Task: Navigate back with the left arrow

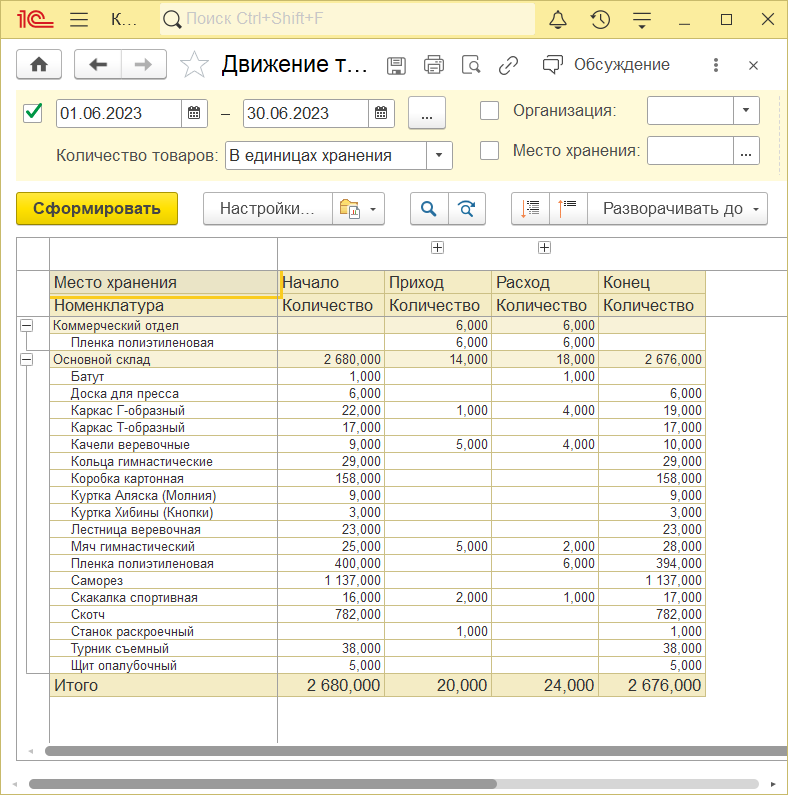Action: (98, 64)
